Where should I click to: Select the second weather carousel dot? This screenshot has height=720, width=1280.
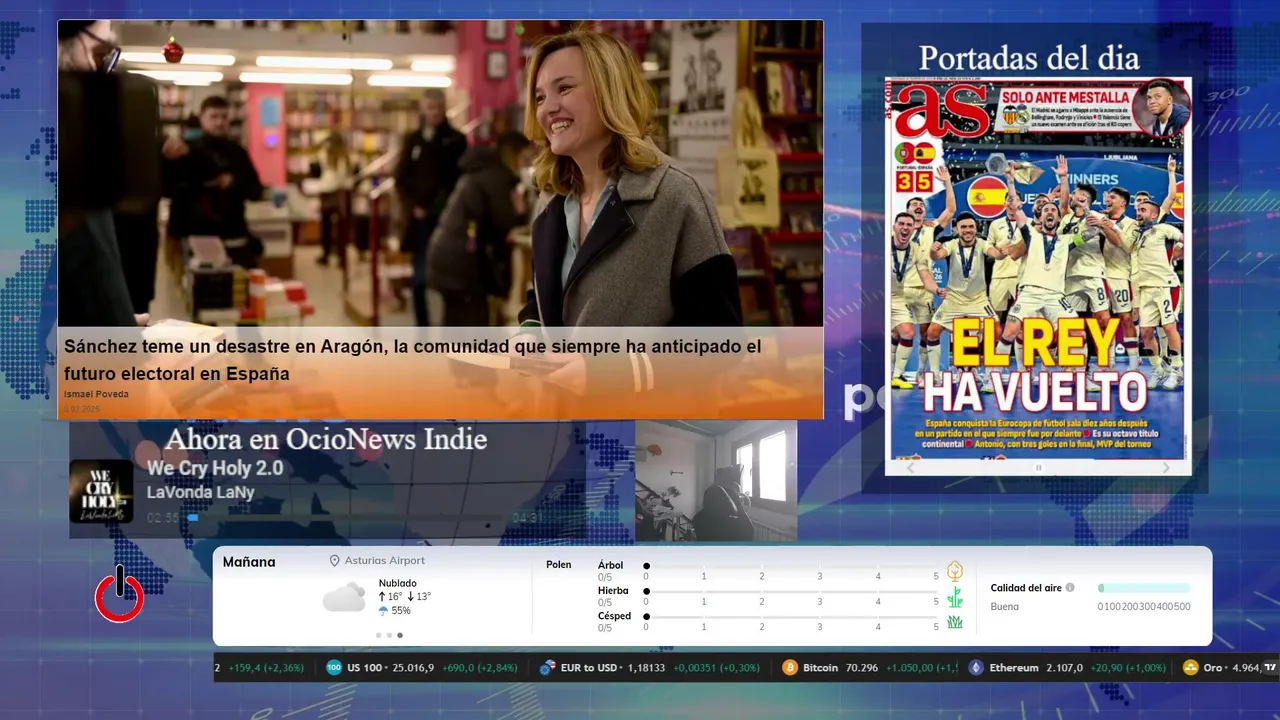(389, 635)
